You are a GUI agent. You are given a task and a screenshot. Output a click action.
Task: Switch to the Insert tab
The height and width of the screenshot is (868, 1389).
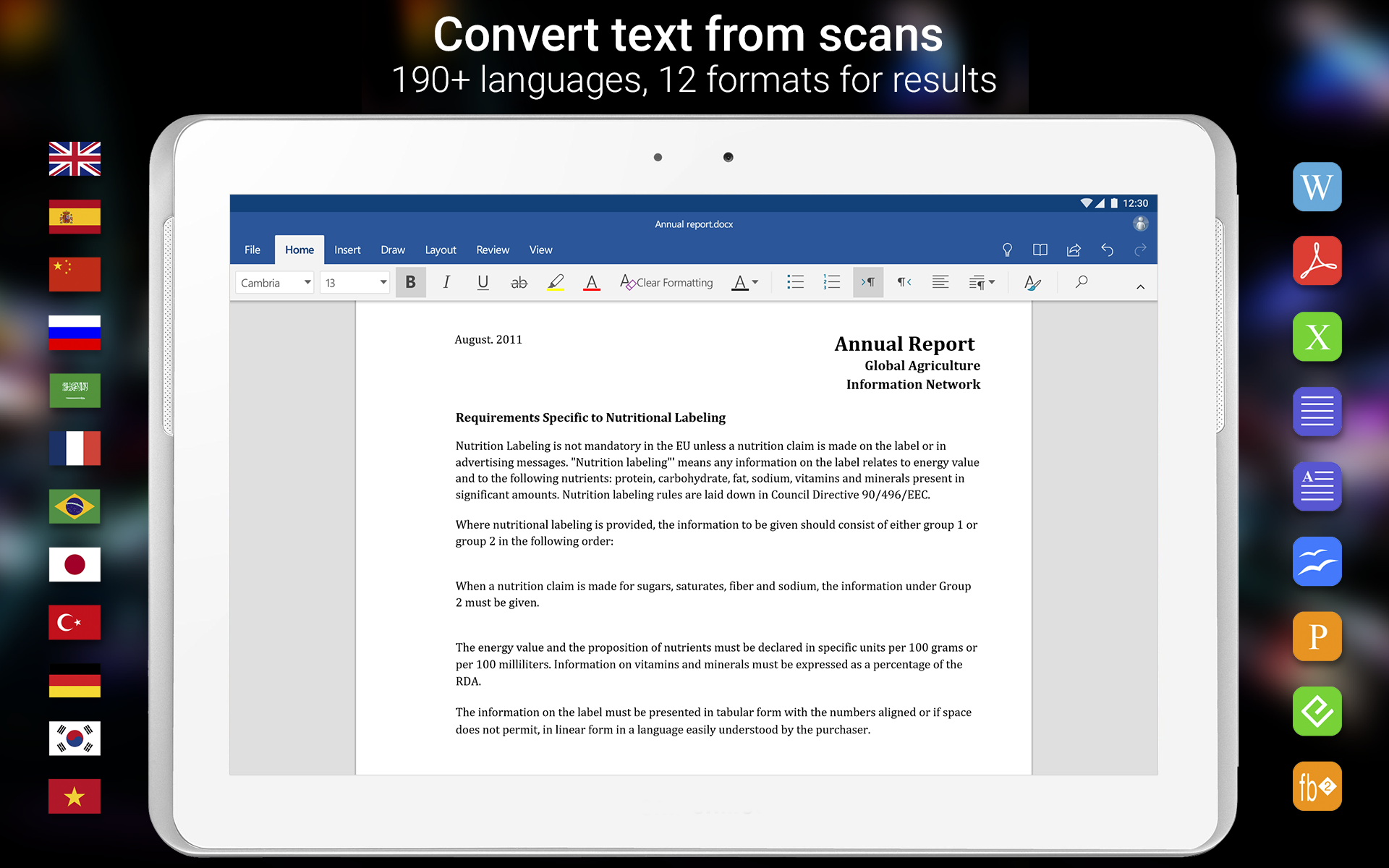coord(347,250)
